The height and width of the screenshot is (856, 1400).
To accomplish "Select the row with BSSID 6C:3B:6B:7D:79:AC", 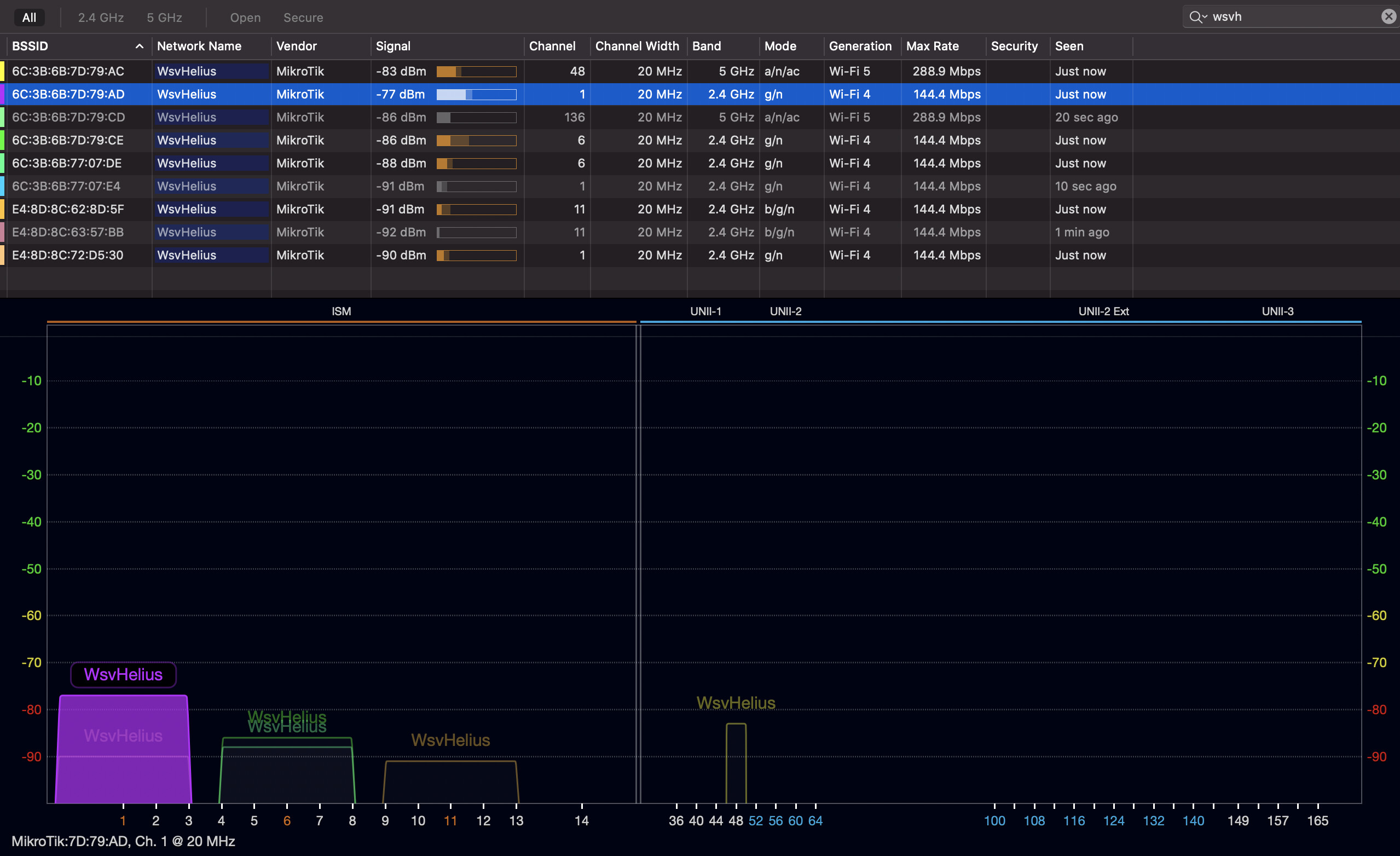I will 700,71.
